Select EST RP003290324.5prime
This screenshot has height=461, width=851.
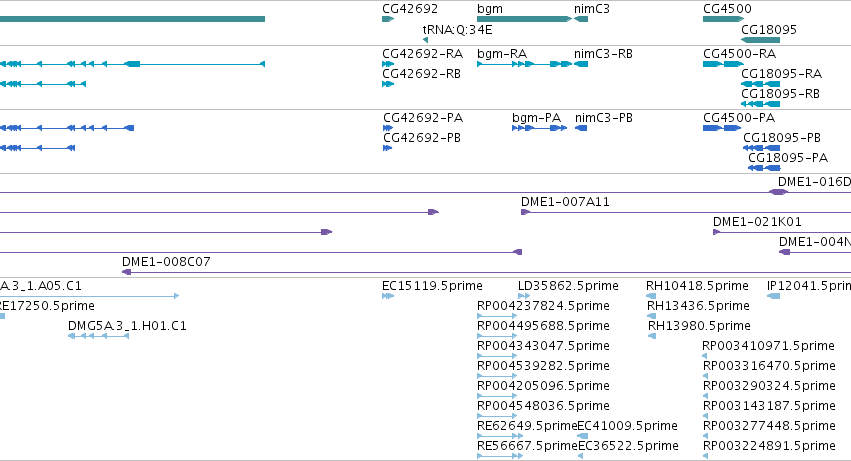point(769,386)
